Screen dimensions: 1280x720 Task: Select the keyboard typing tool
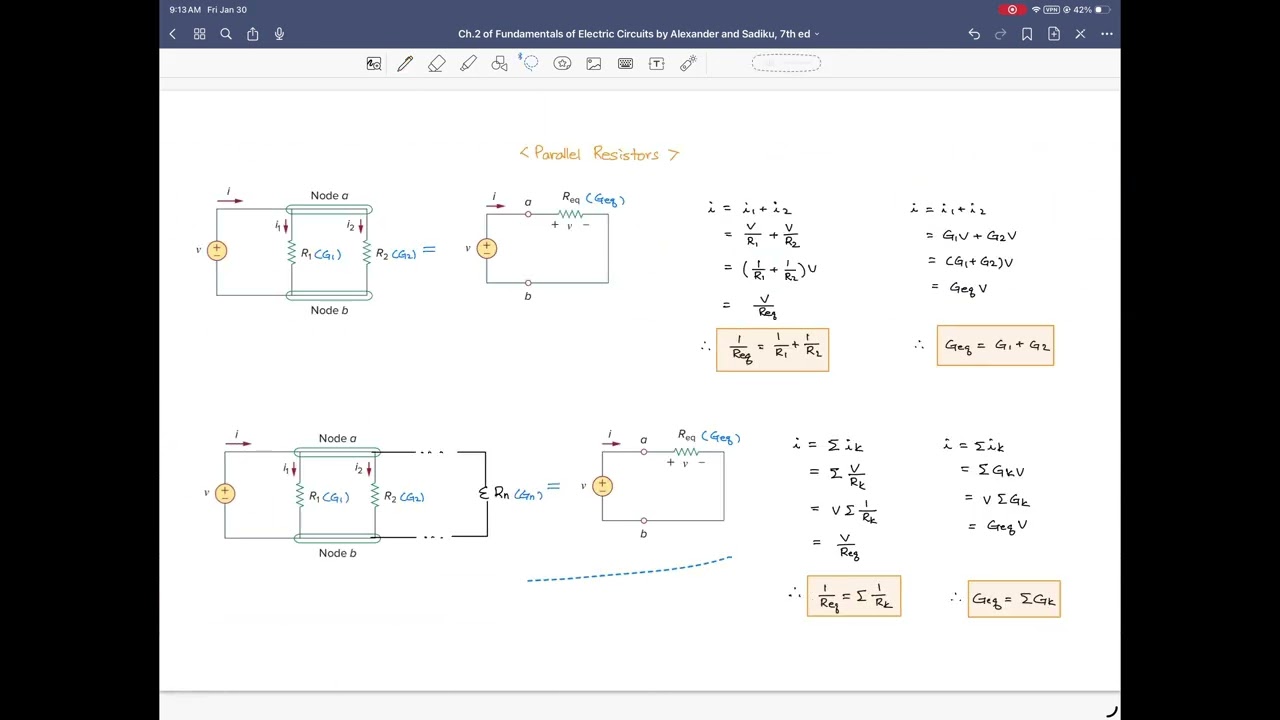click(x=625, y=63)
